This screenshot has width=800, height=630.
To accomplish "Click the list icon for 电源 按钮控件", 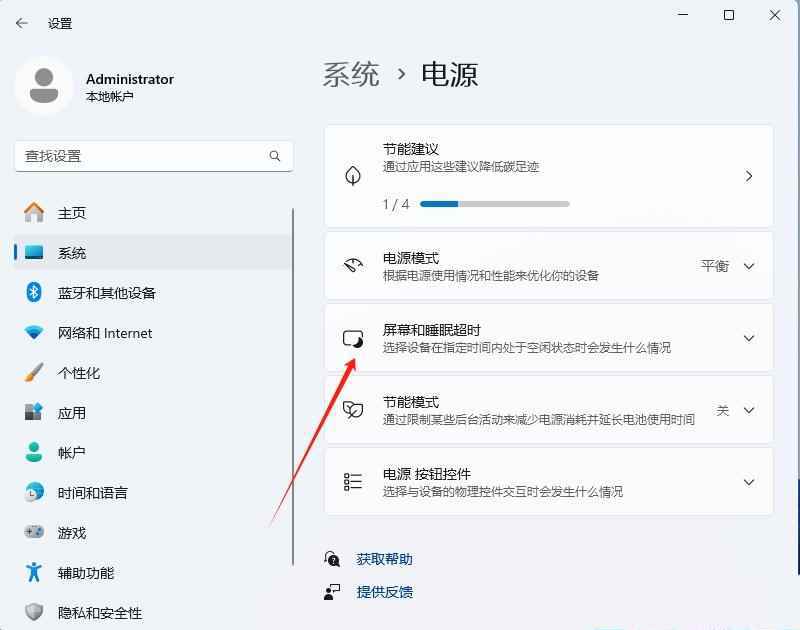I will [353, 482].
